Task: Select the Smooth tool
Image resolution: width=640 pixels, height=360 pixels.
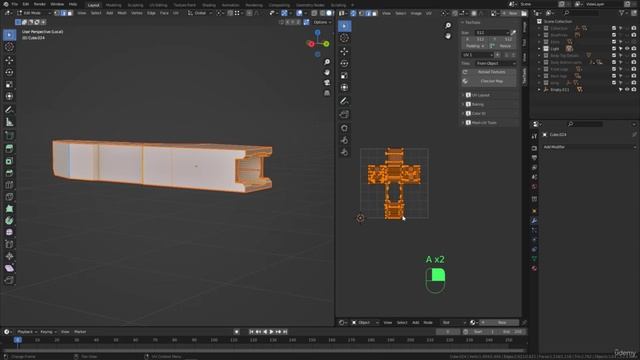Action: click(x=9, y=232)
